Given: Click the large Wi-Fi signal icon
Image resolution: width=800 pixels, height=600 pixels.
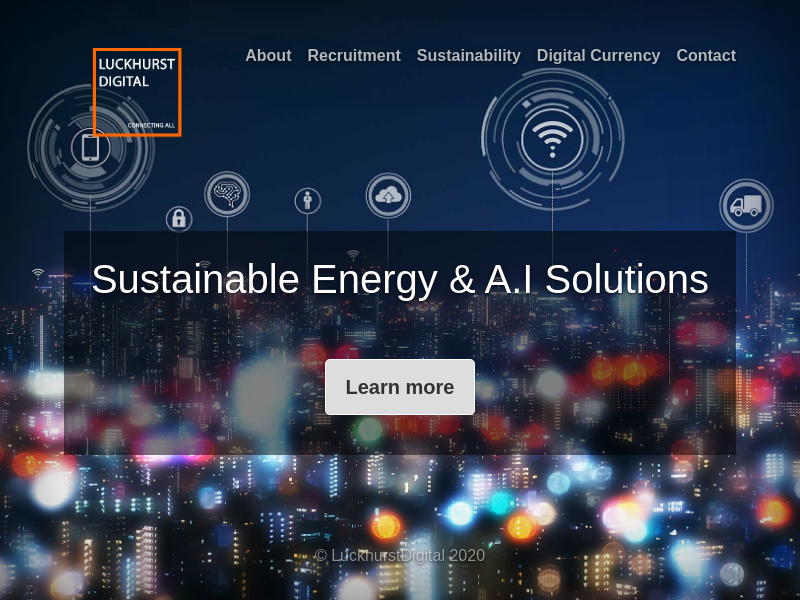Looking at the screenshot, I should tap(553, 139).
